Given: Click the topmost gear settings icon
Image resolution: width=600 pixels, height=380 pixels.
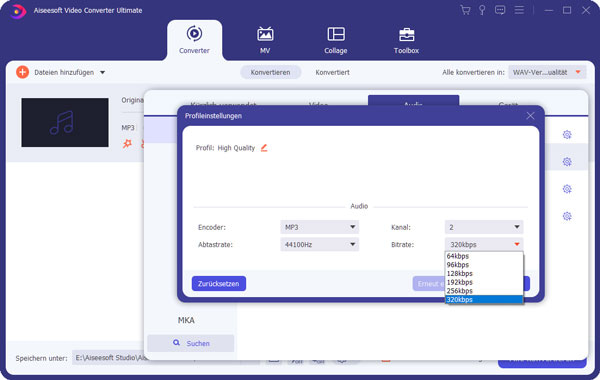Looking at the screenshot, I should pyautogui.click(x=567, y=135).
